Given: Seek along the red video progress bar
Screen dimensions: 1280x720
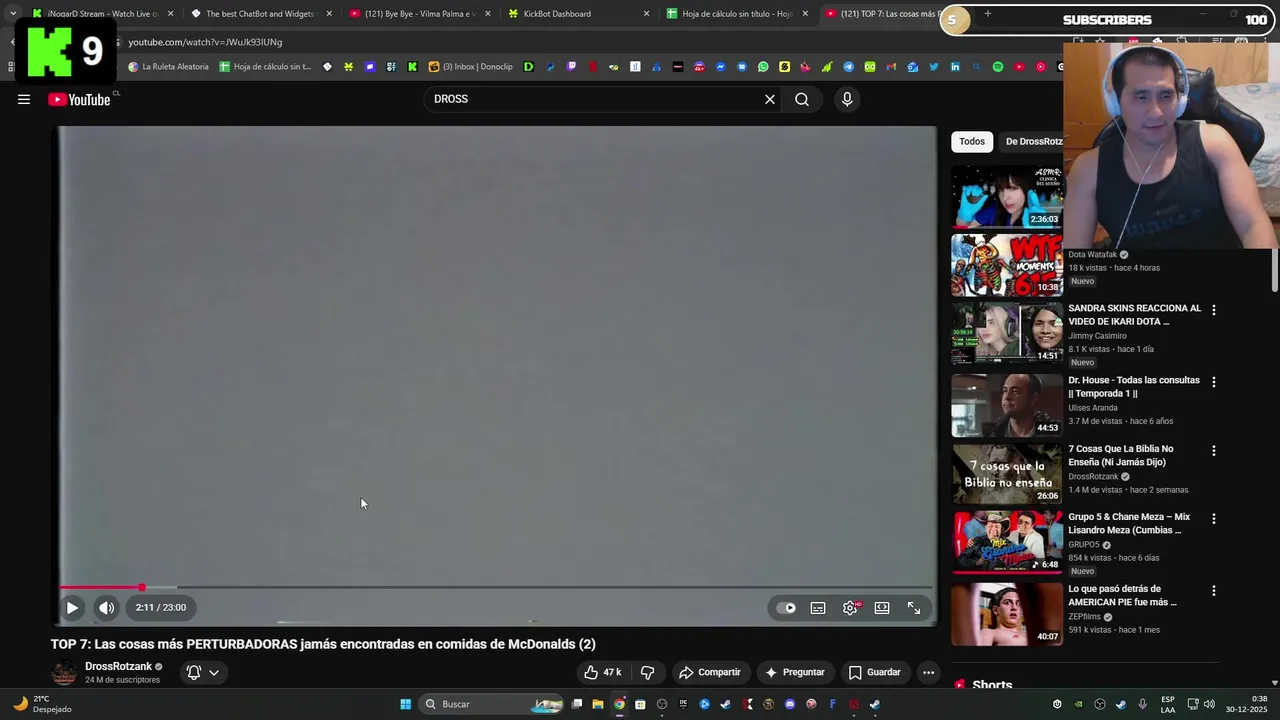Looking at the screenshot, I should (x=497, y=587).
